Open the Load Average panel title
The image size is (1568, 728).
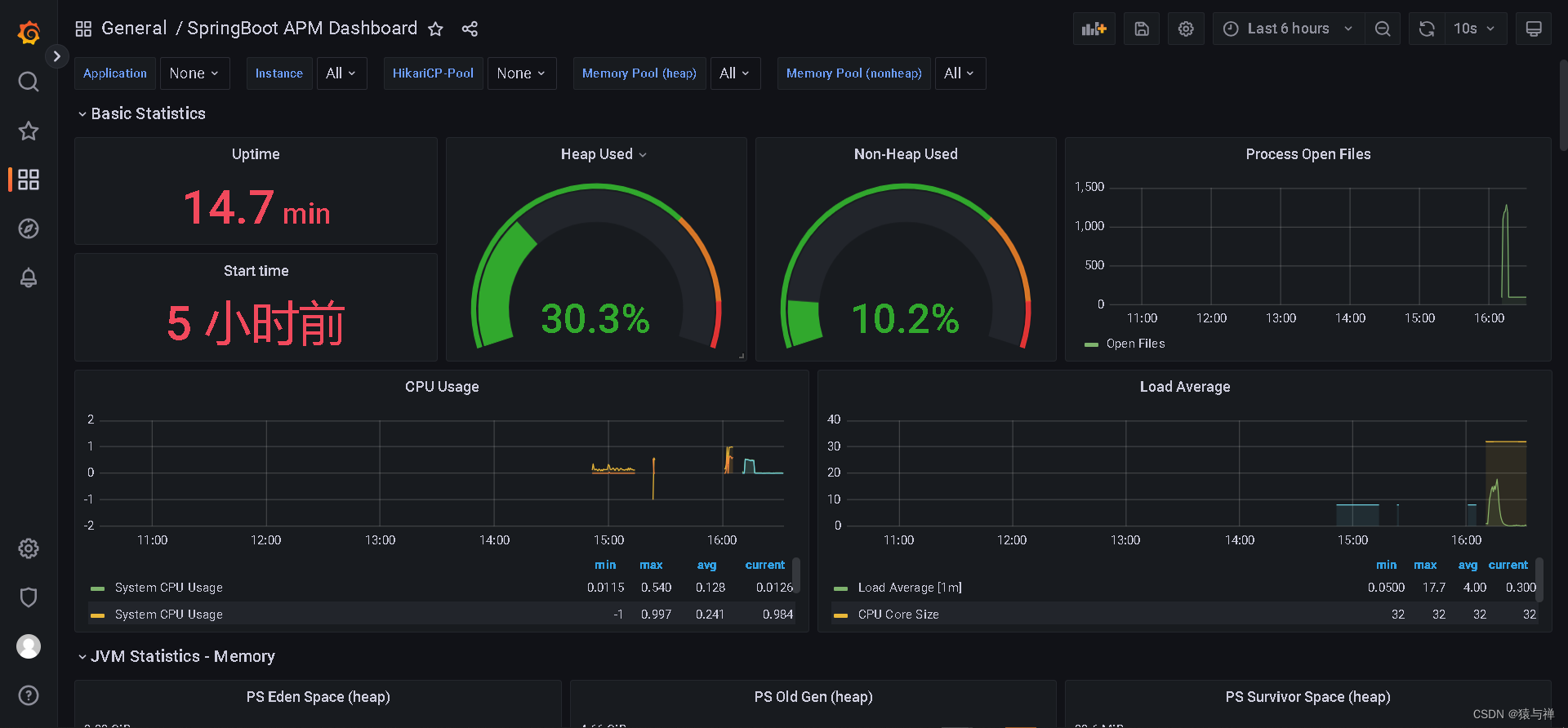pos(1185,387)
